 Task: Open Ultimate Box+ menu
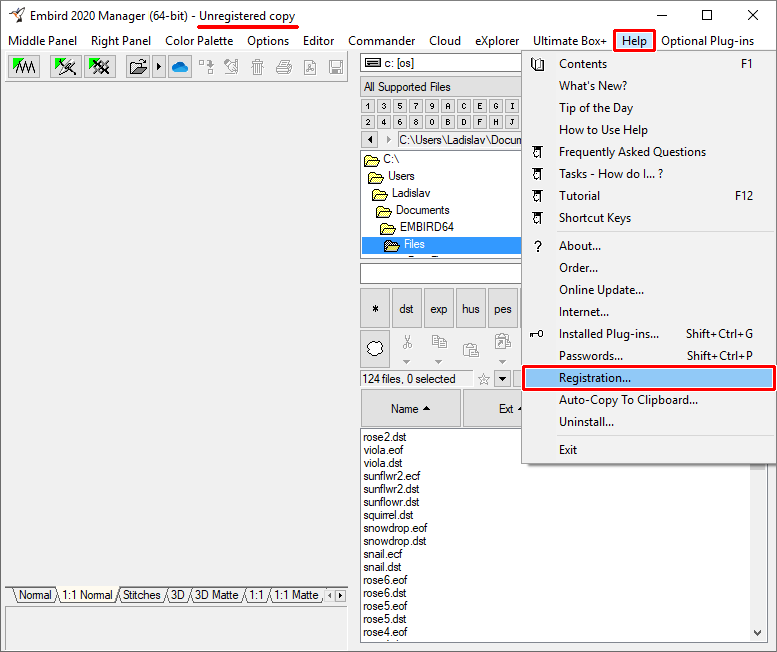coord(569,41)
